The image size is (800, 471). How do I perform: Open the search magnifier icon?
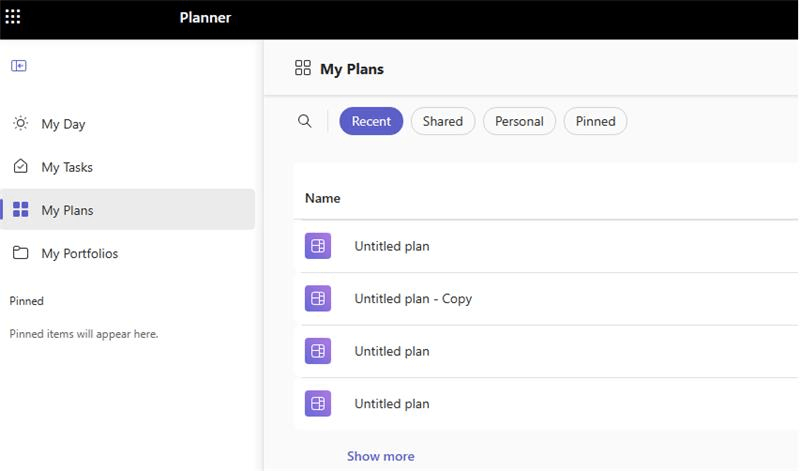click(305, 121)
